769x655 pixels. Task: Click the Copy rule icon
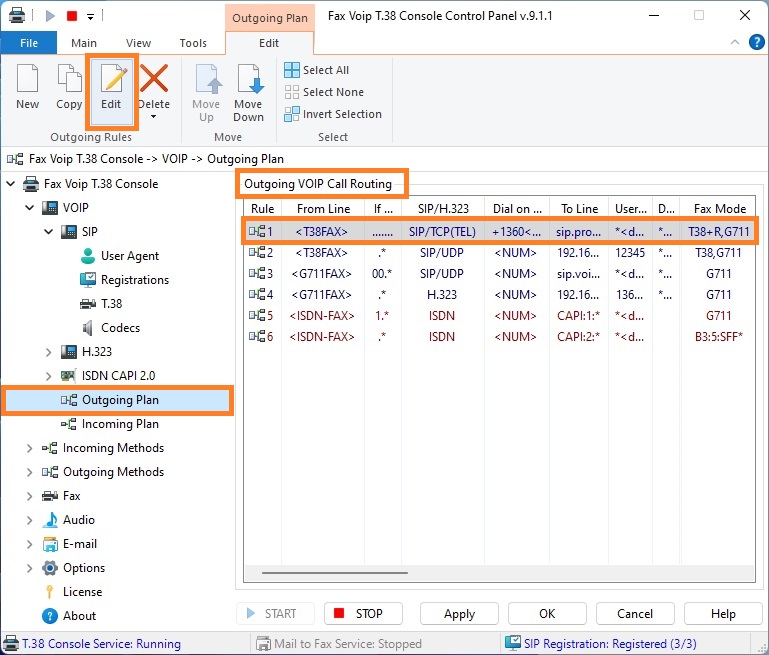coord(69,78)
